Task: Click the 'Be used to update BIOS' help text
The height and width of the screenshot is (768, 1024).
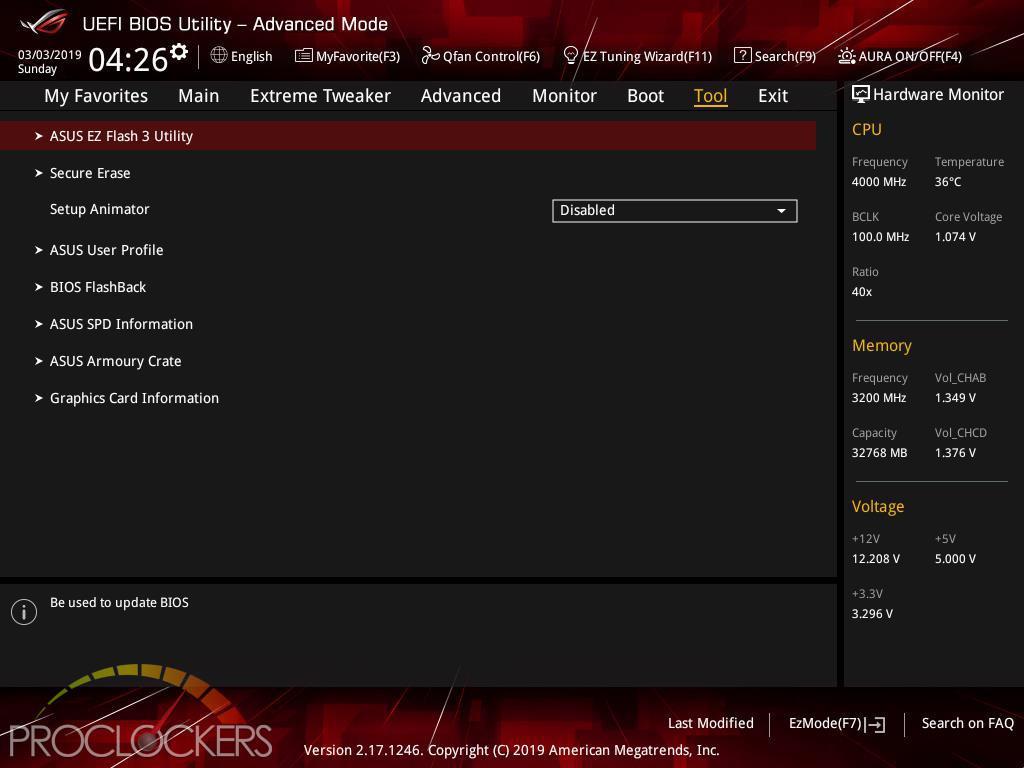Action: (x=120, y=602)
